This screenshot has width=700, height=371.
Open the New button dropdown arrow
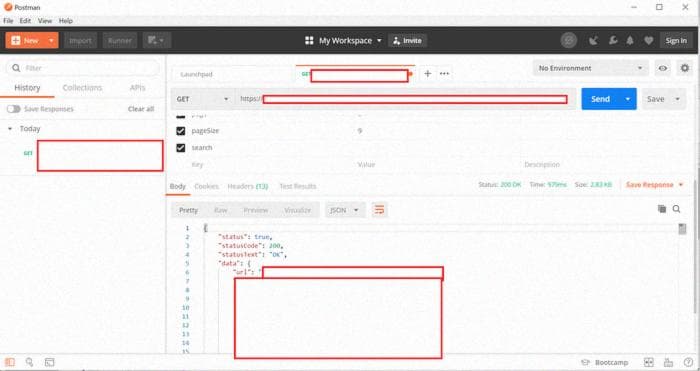click(51, 41)
